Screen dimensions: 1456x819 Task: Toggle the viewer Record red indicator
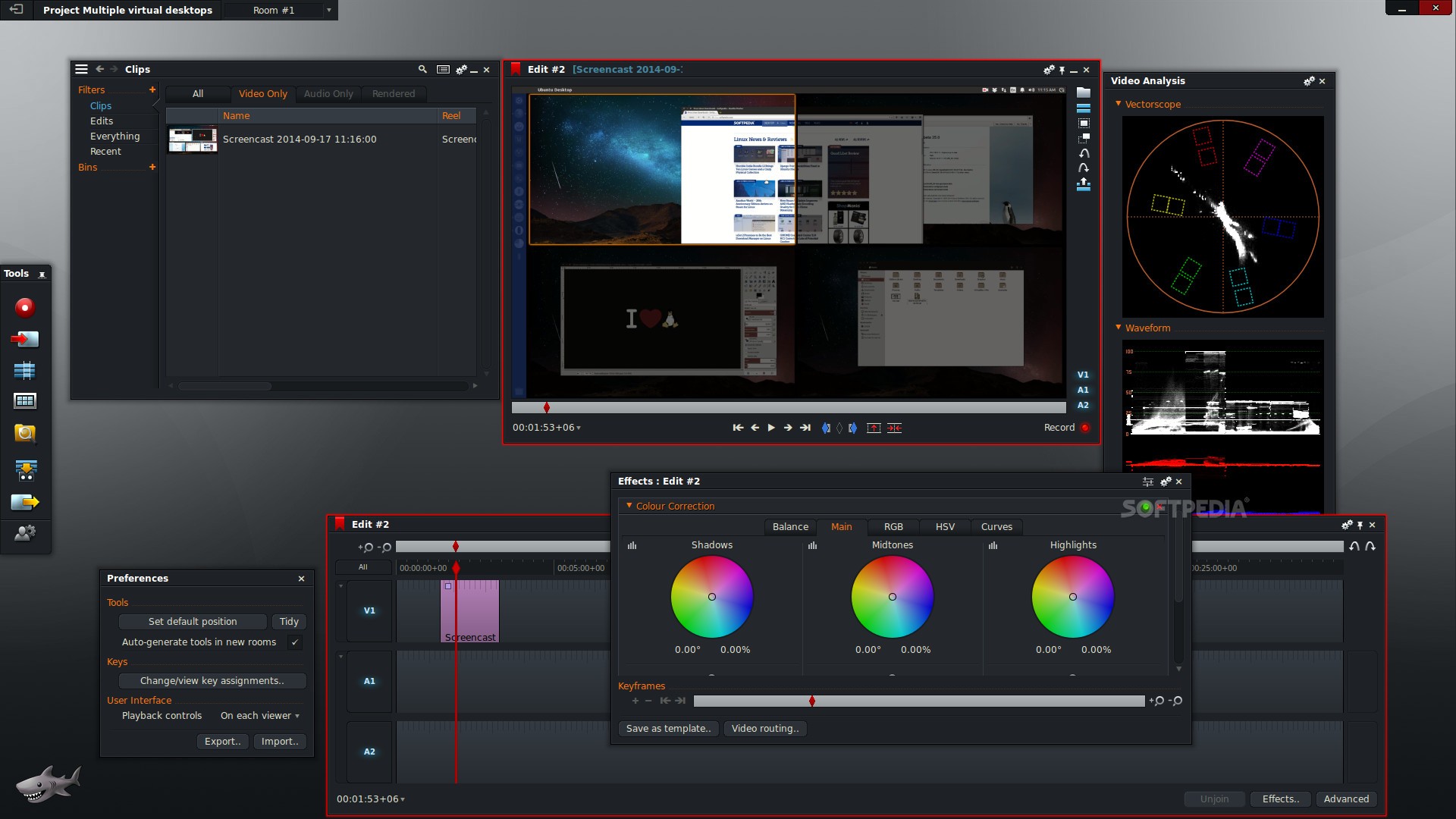[1085, 428]
